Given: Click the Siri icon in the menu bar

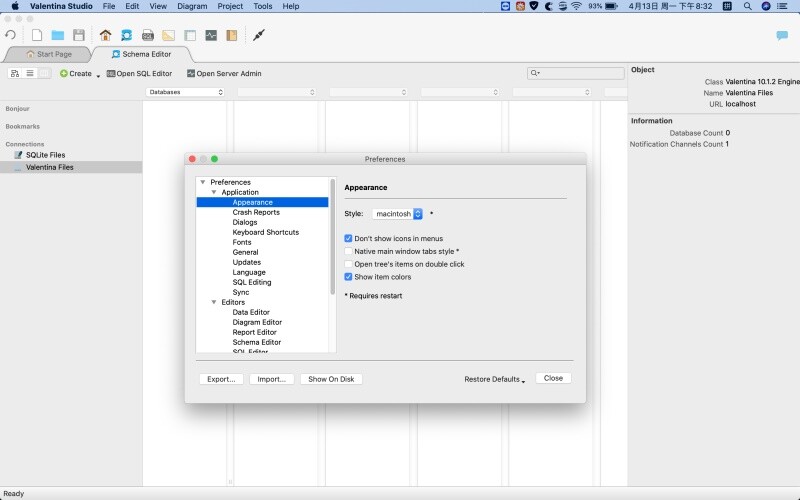Looking at the screenshot, I should tap(766, 6).
